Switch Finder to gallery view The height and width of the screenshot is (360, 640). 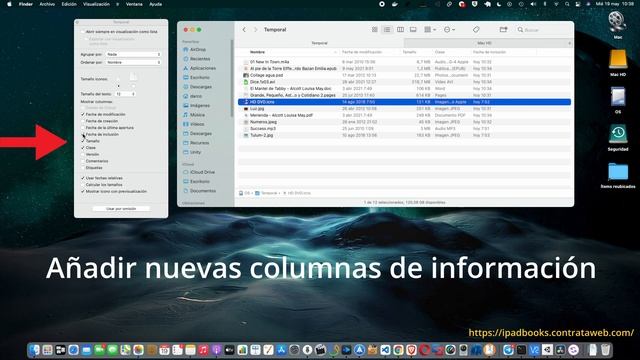pos(413,30)
